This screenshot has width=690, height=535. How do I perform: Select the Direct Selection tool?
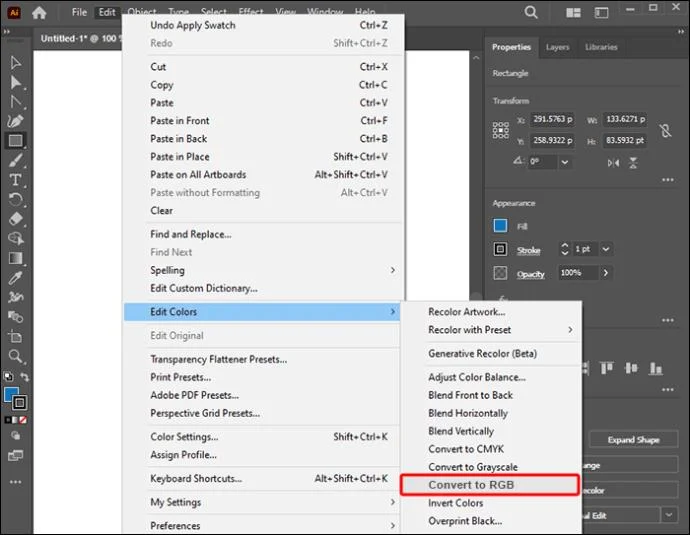(x=15, y=82)
